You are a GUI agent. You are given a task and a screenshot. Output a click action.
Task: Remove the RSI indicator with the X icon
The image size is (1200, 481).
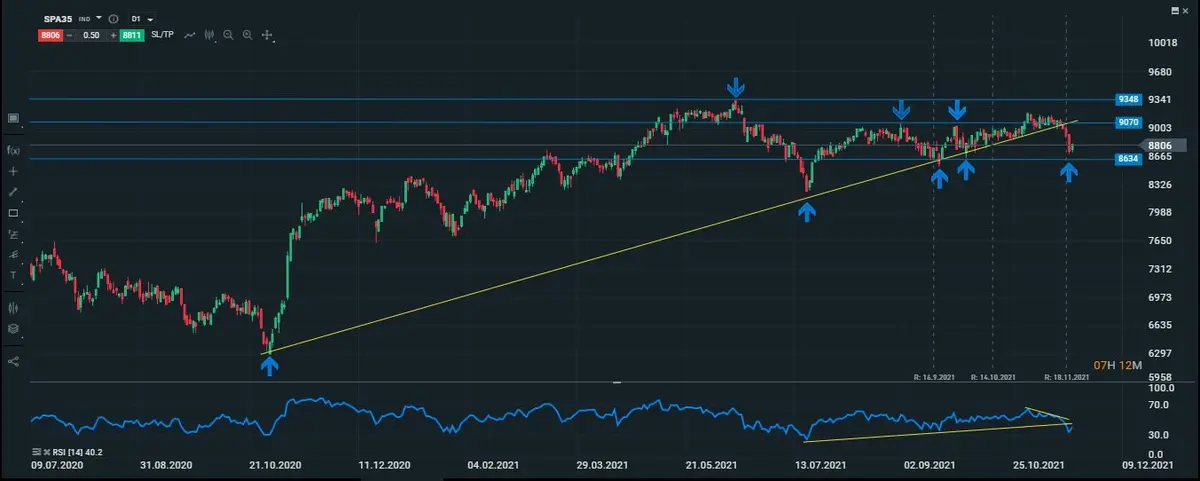[47, 452]
